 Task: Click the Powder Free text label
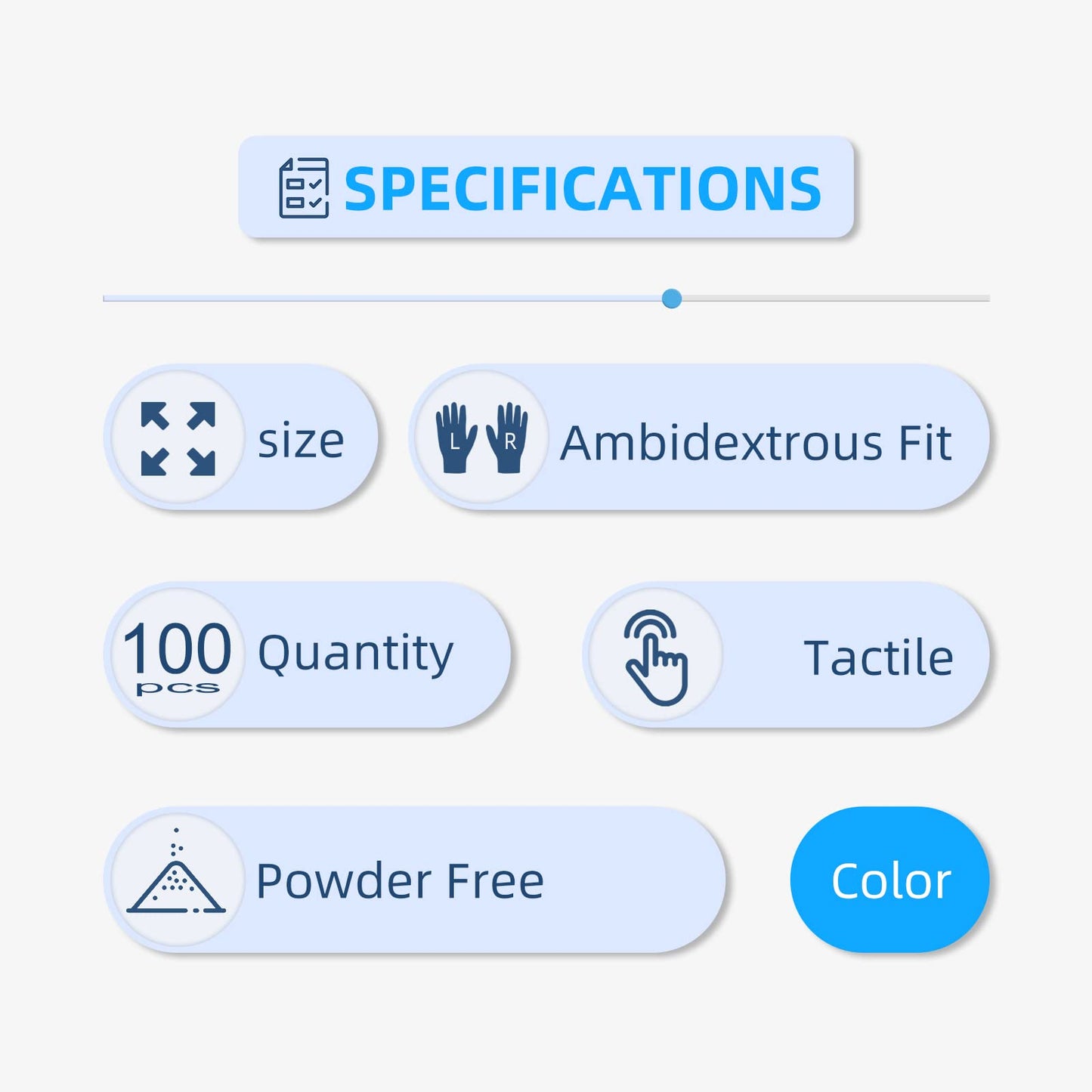(x=400, y=881)
